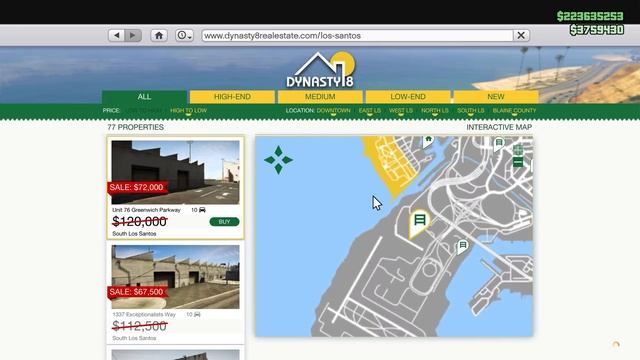Close the browser with the X button
The image size is (640, 360).
coord(521,36)
